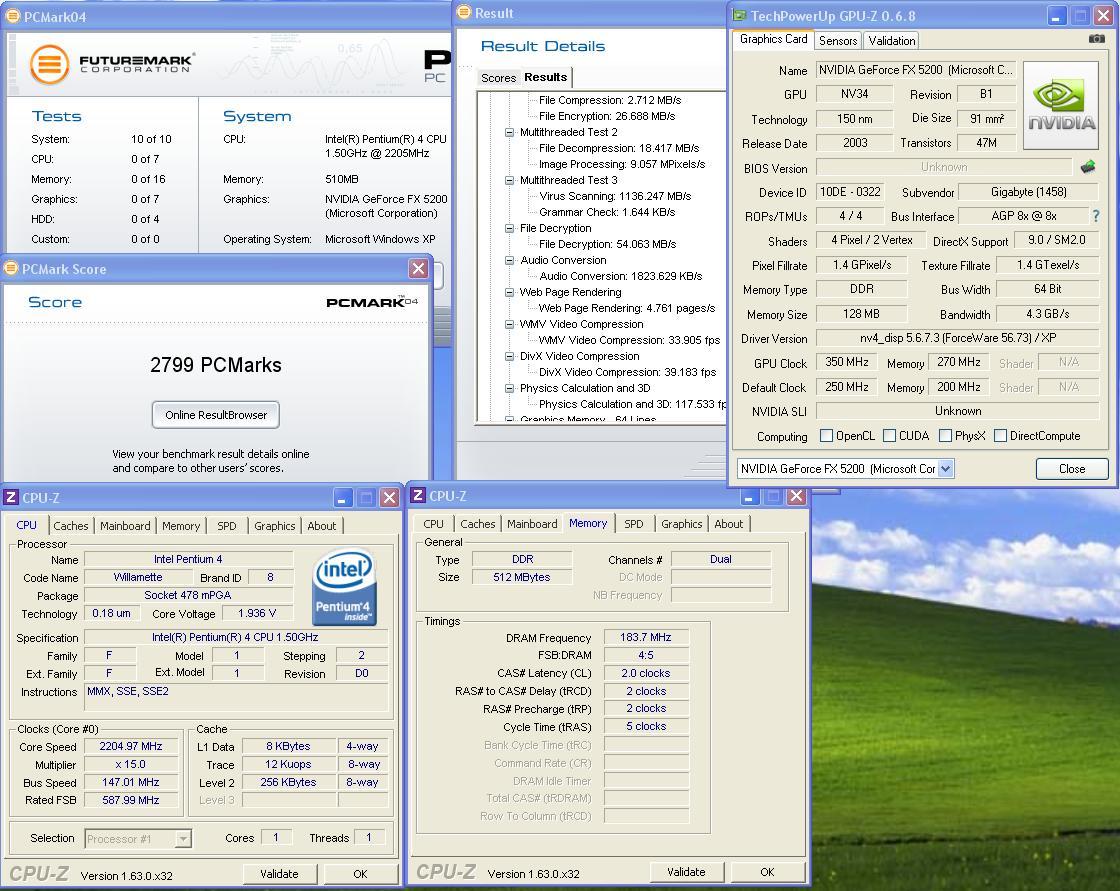Click the Specification field in CPU-Z
The height and width of the screenshot is (891, 1120).
(x=236, y=637)
